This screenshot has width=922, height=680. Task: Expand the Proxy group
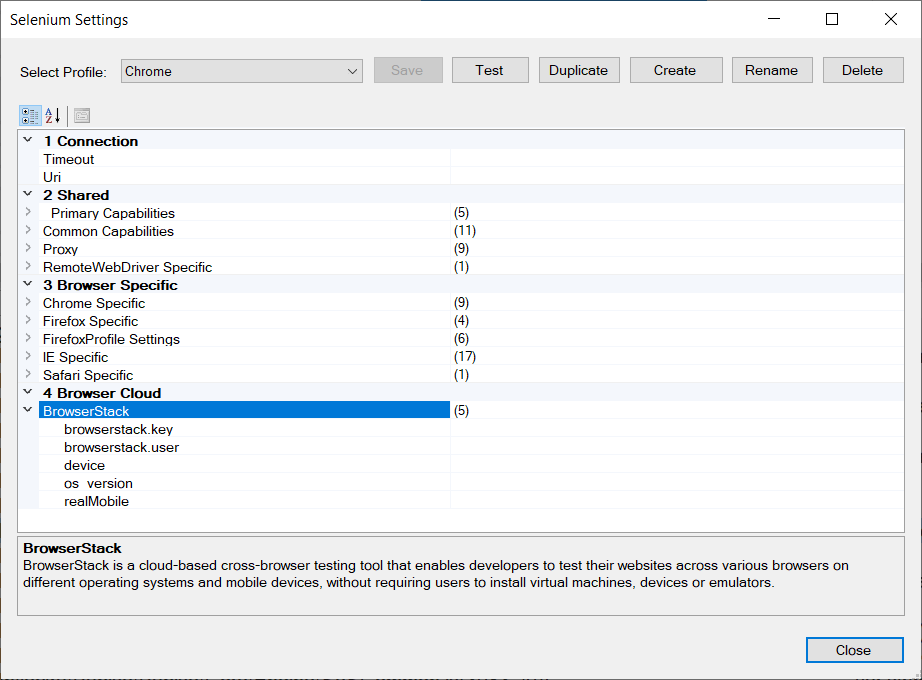tap(28, 248)
